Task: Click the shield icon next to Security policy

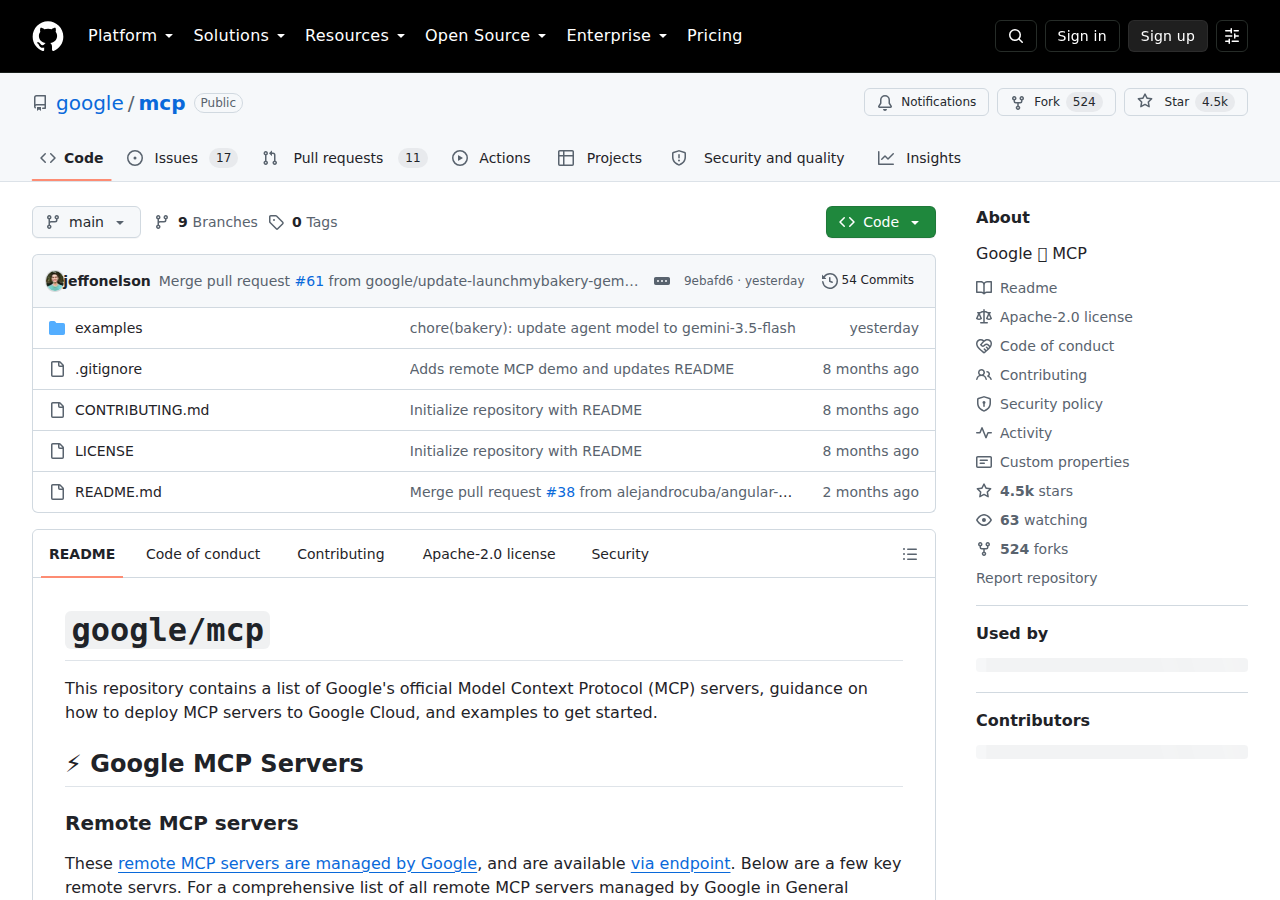Action: 984,404
